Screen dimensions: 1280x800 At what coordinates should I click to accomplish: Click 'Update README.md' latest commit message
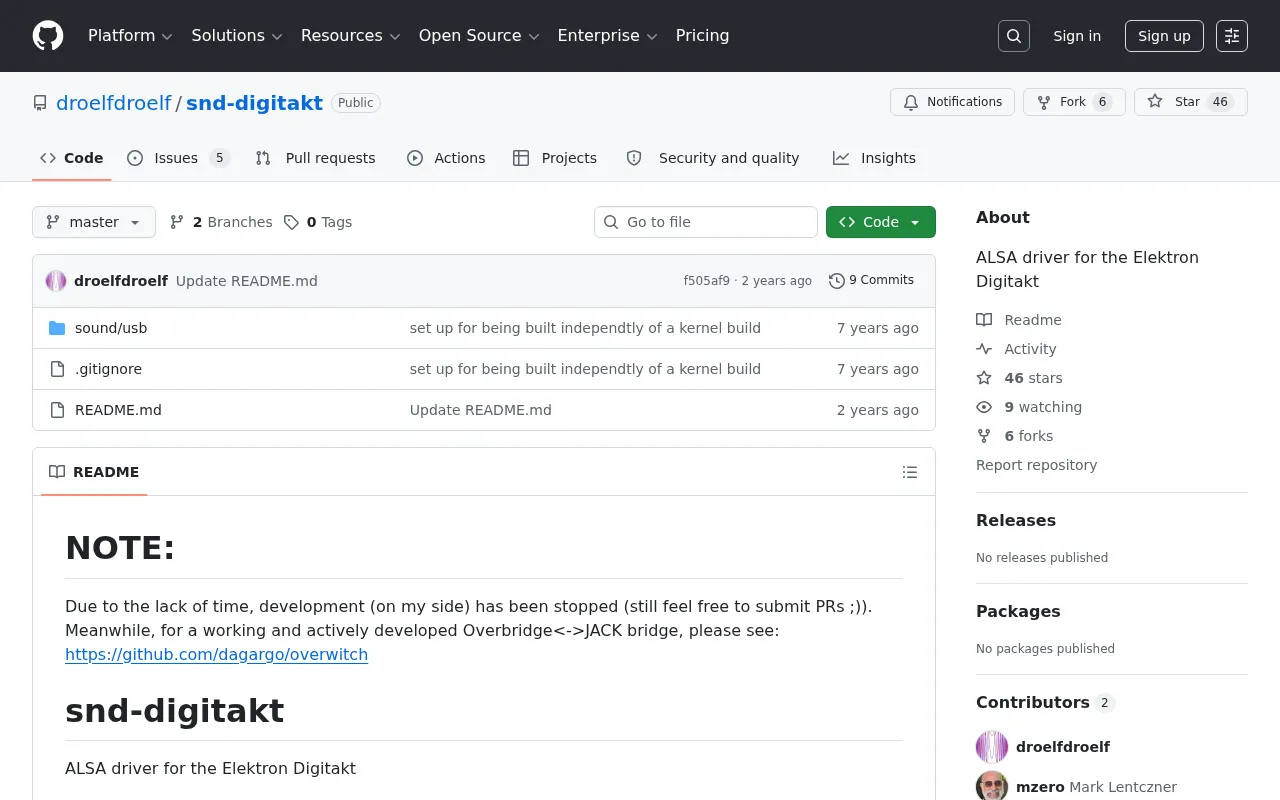247,281
